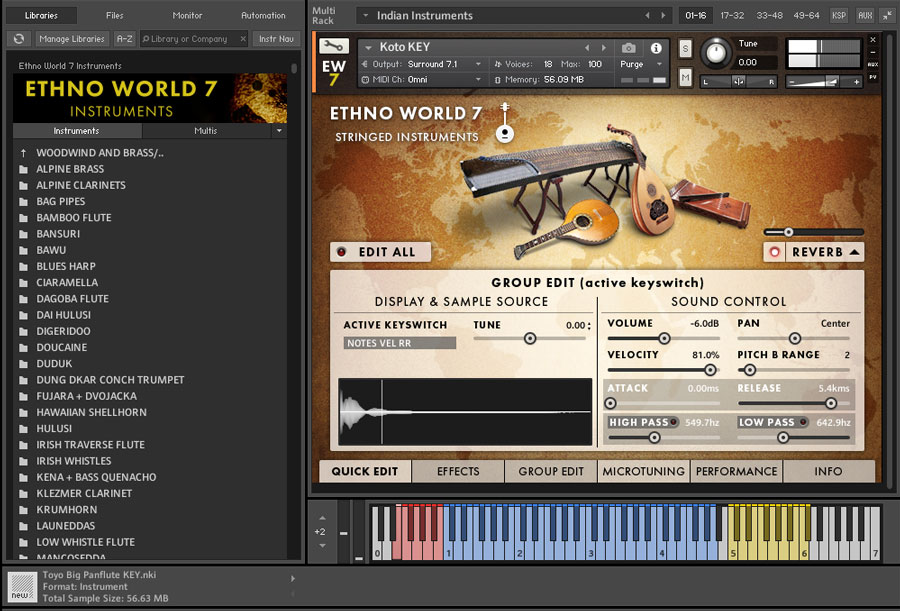Toggle the HIGH PASS filter switch
The image size is (900, 611).
[673, 422]
